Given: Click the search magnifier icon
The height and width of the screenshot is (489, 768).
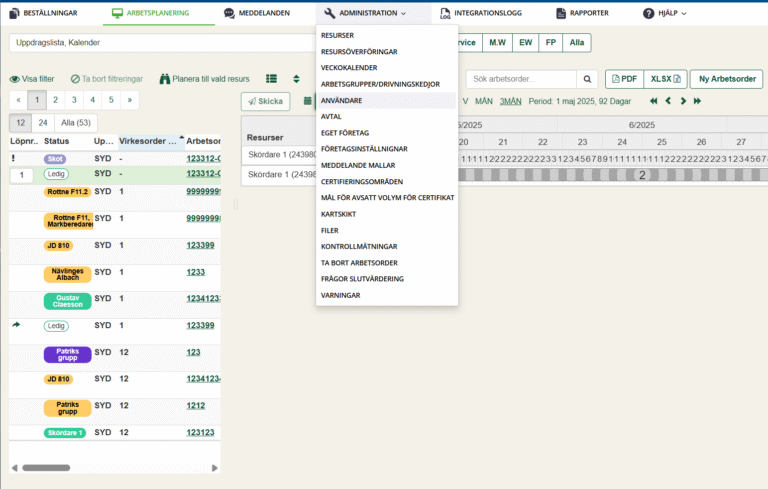Looking at the screenshot, I should point(590,79).
